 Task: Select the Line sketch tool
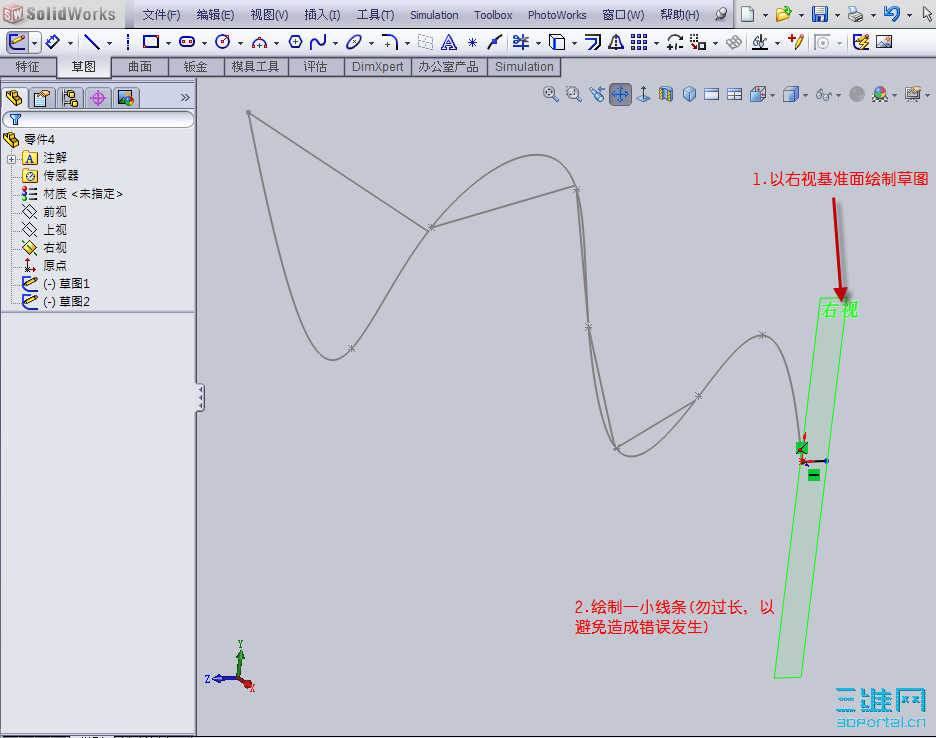pyautogui.click(x=92, y=42)
